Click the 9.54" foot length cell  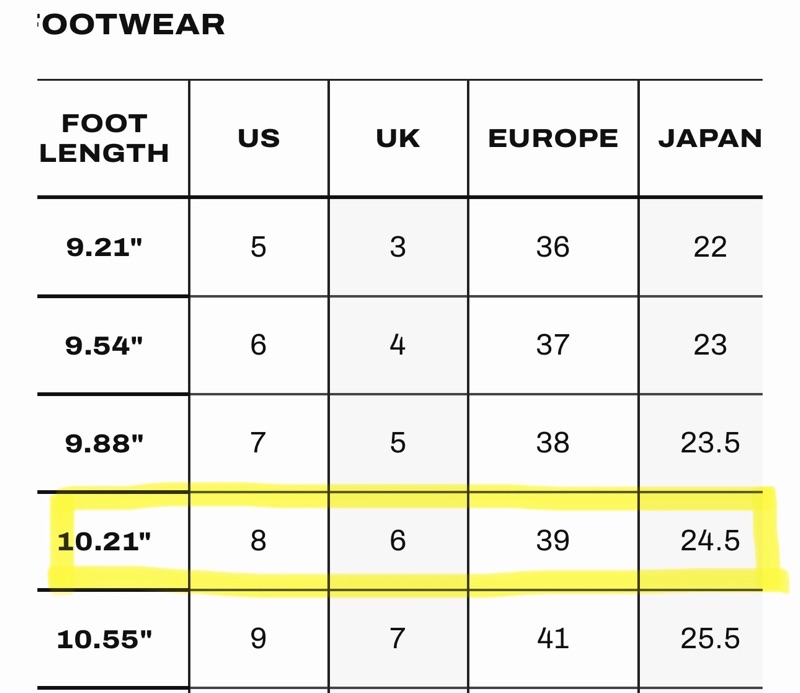pyautogui.click(x=104, y=345)
